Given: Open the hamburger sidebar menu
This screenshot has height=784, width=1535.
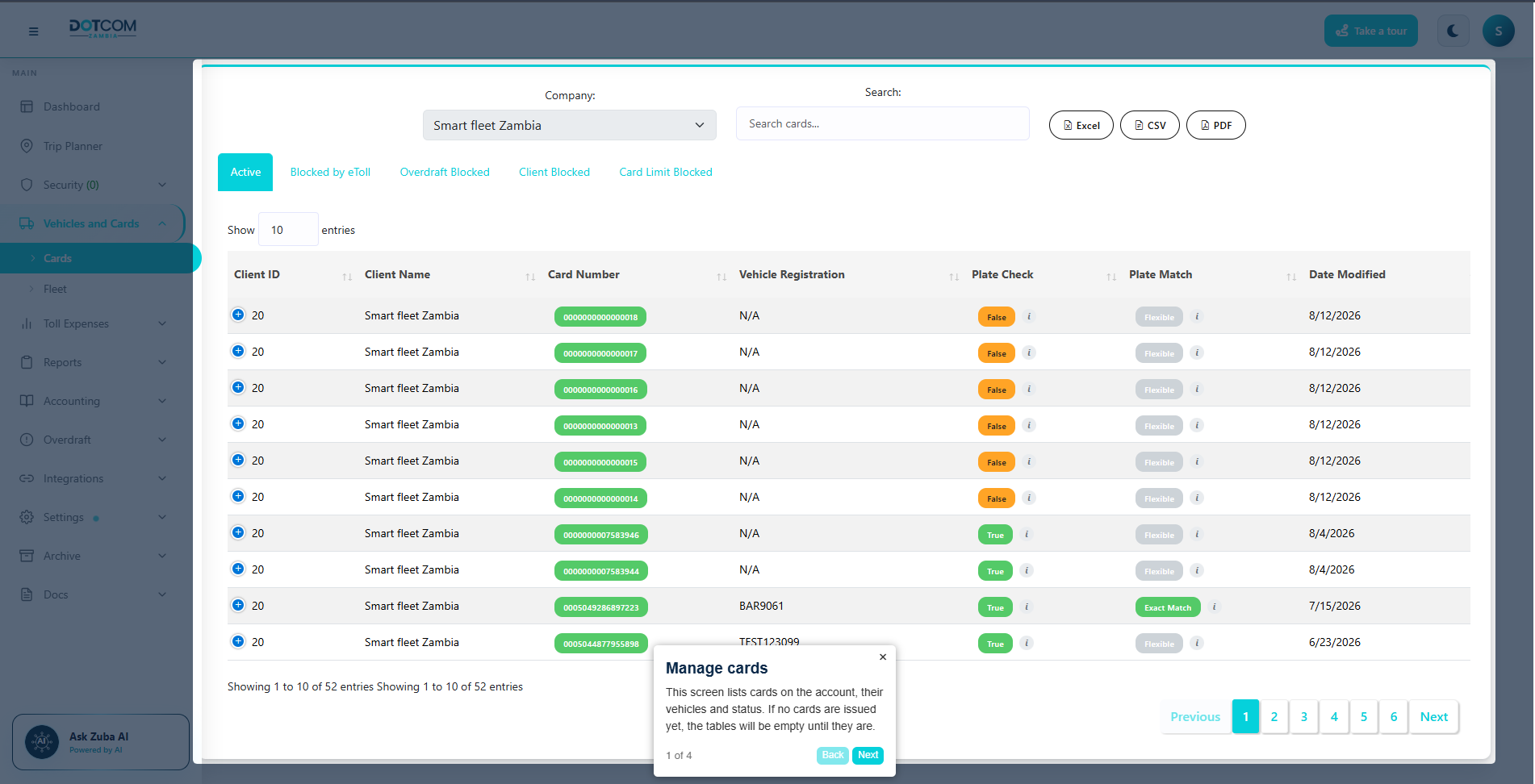Looking at the screenshot, I should 33,31.
